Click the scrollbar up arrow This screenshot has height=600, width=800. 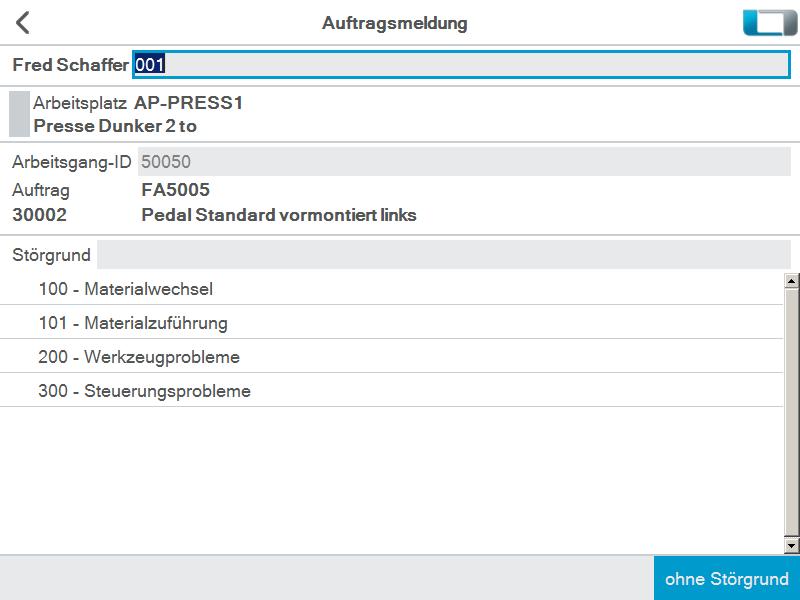coord(791,281)
